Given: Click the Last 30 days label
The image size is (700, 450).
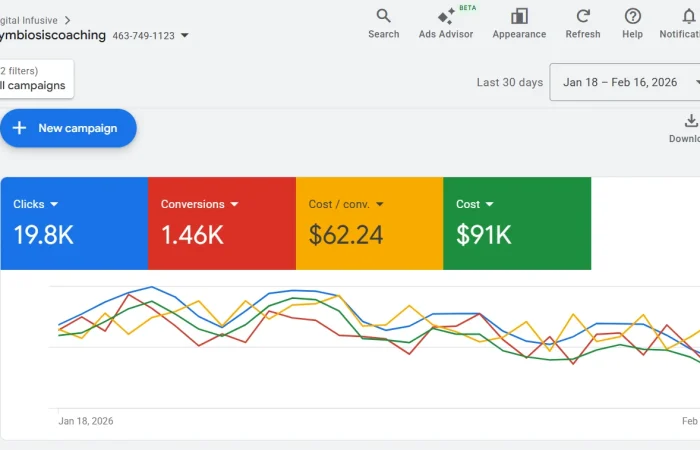Looking at the screenshot, I should [509, 82].
